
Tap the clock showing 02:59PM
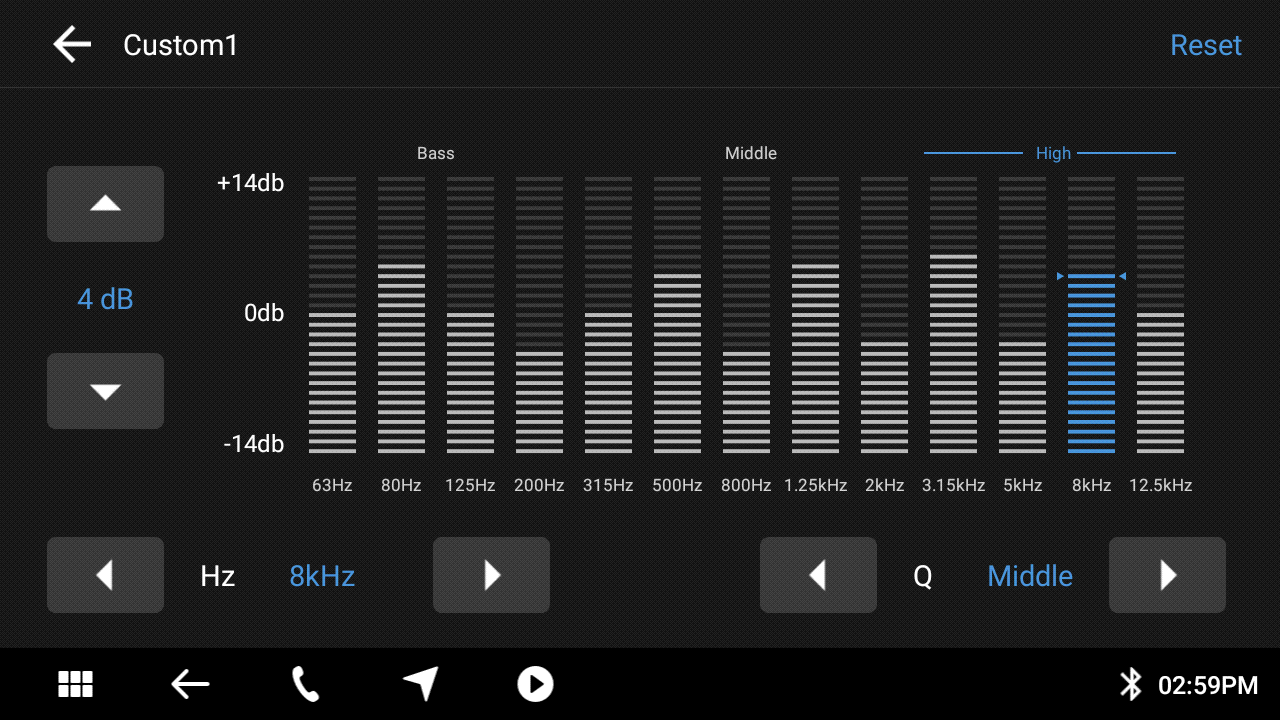pos(1207,685)
